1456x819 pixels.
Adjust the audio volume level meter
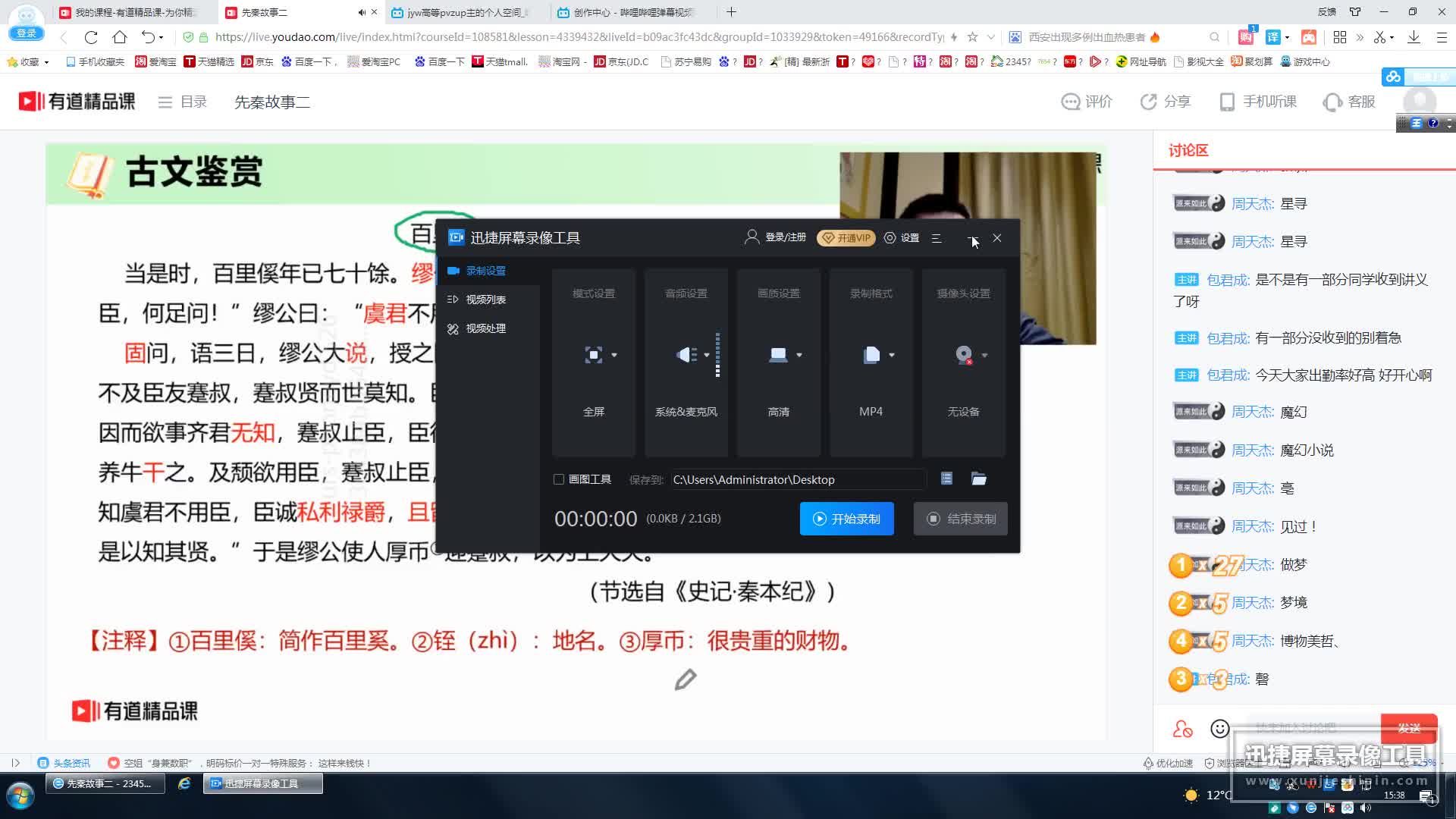point(717,355)
